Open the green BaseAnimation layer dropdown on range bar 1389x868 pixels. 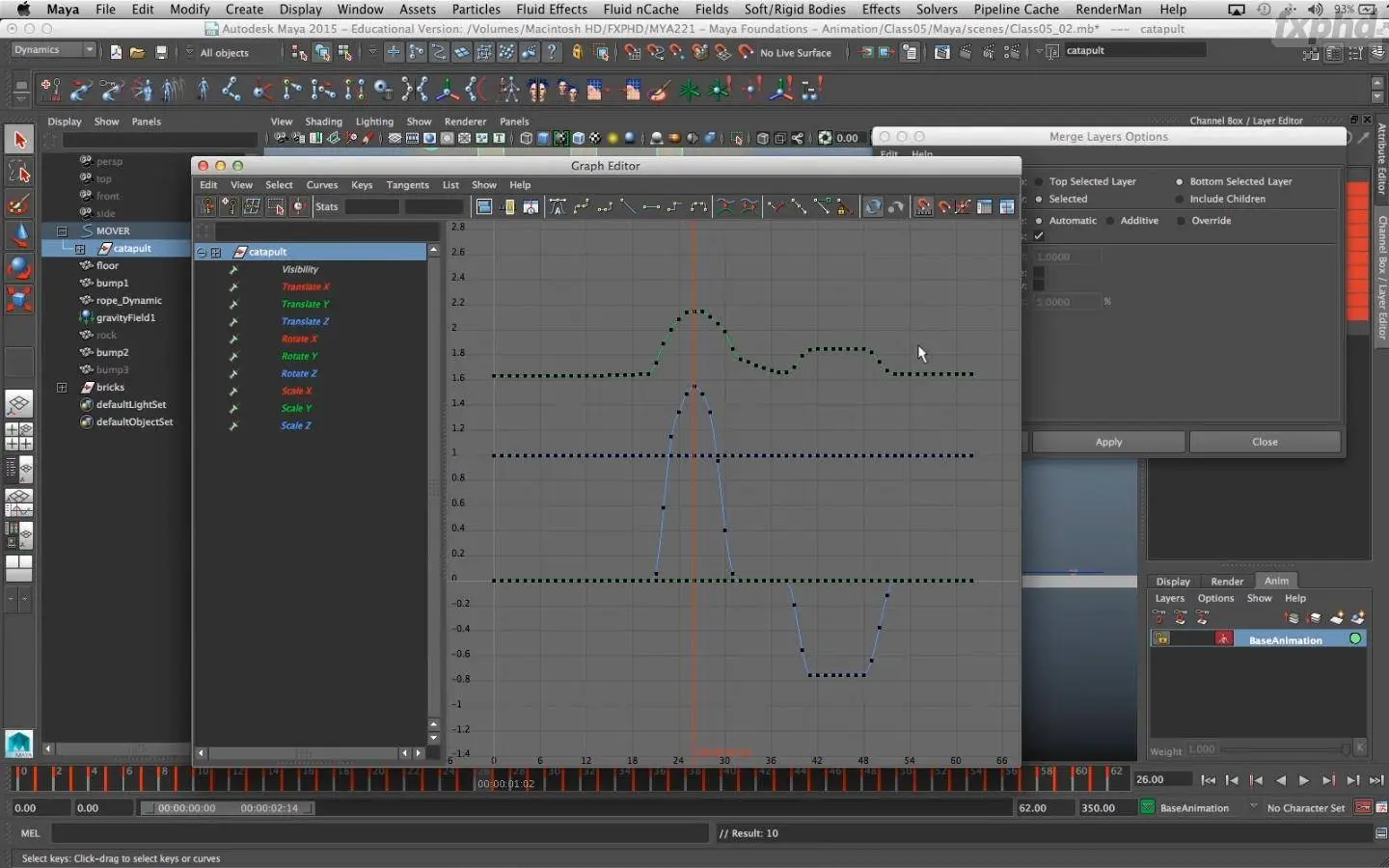(x=1148, y=807)
